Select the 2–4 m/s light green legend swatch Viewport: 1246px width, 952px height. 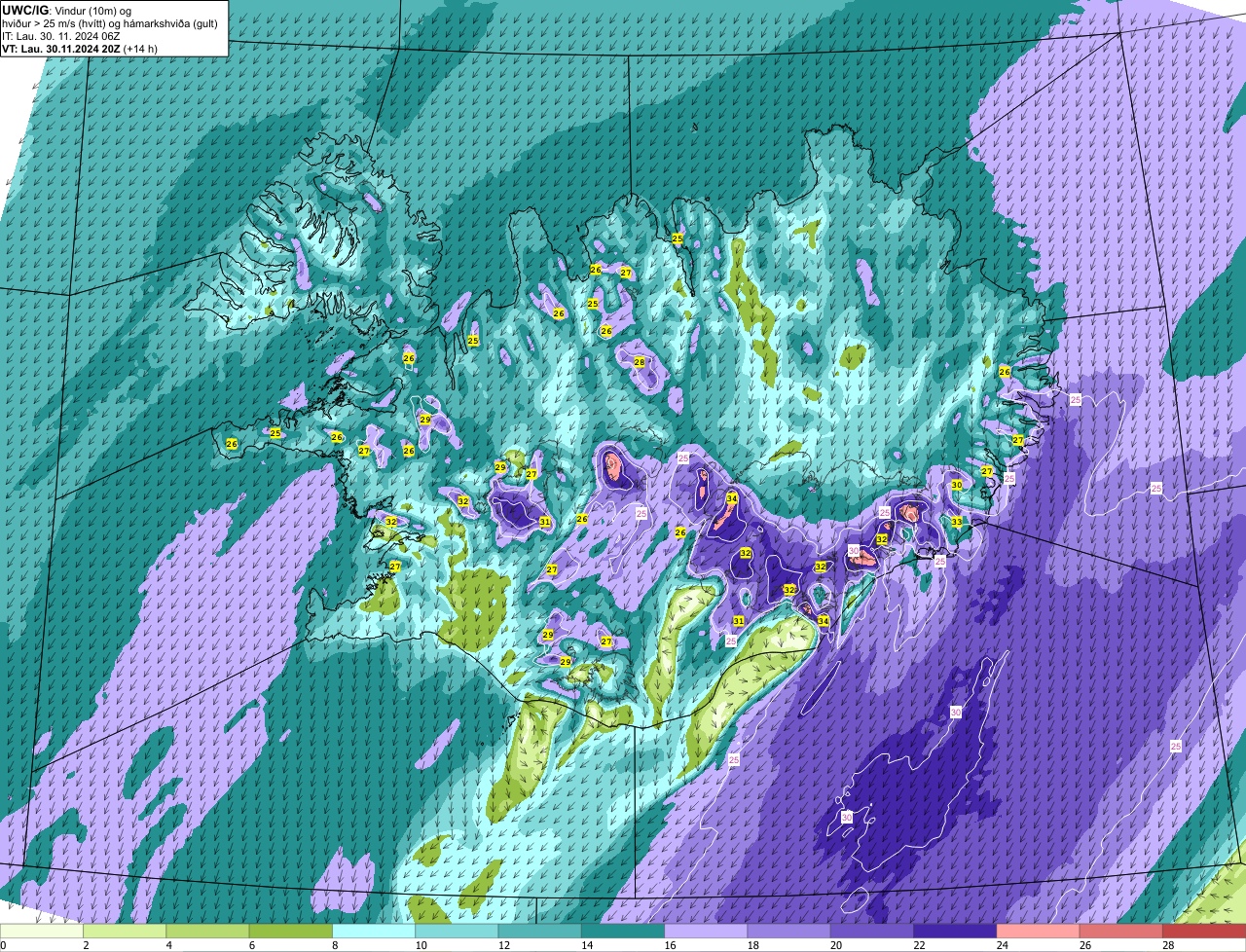tap(125, 931)
